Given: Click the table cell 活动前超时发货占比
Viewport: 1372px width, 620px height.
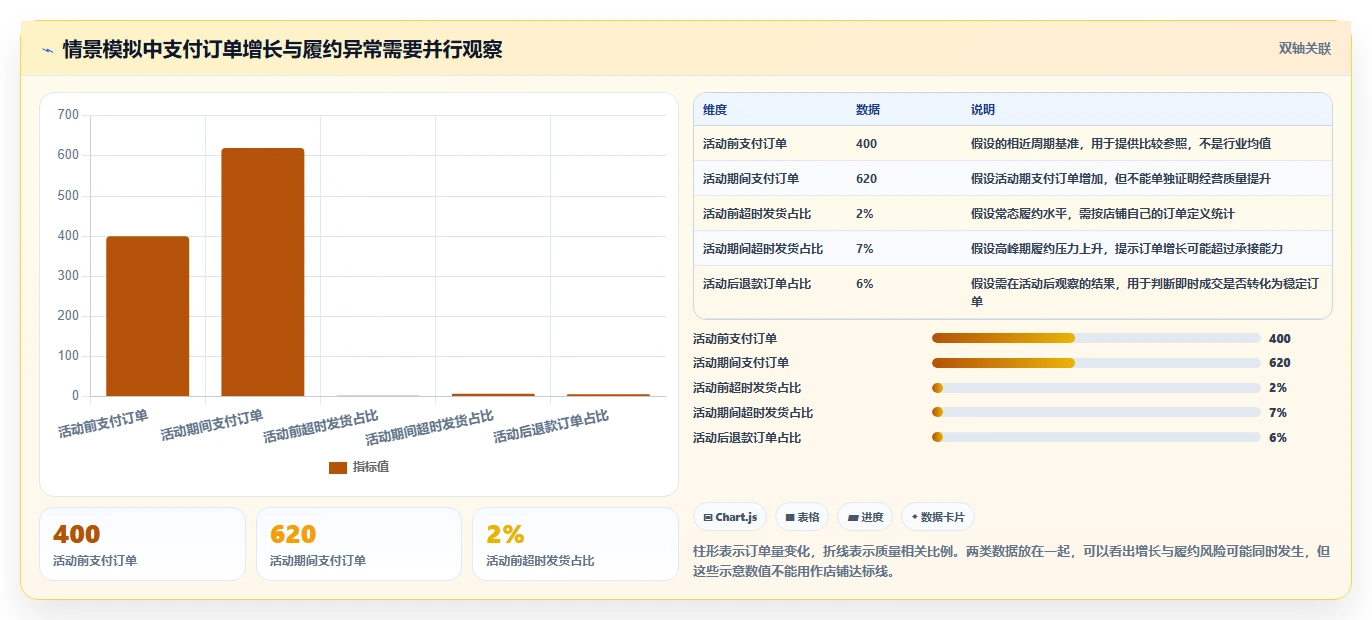Looking at the screenshot, I should click(x=757, y=214).
